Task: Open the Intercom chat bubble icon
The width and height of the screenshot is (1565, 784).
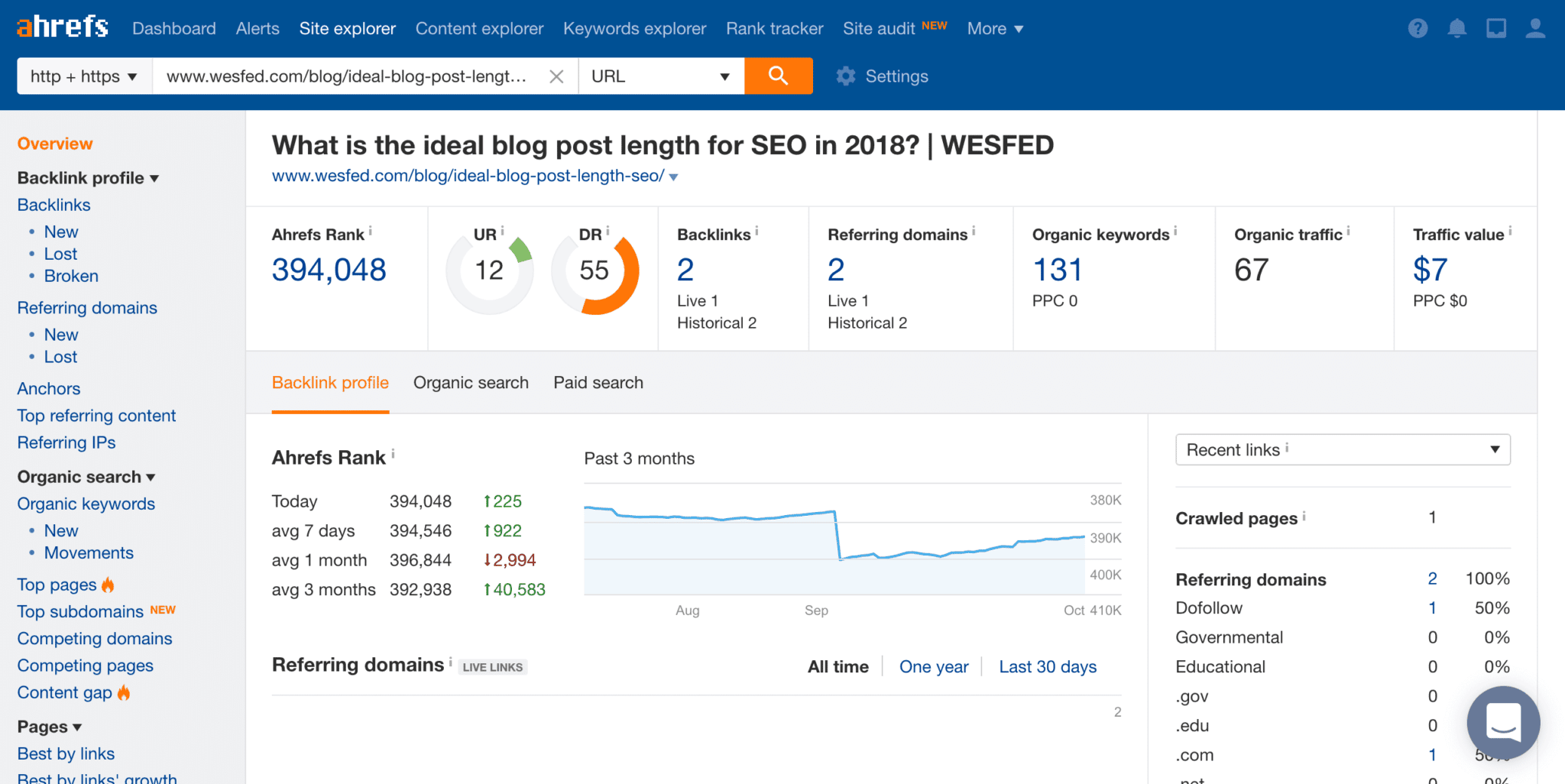Action: tap(1503, 722)
